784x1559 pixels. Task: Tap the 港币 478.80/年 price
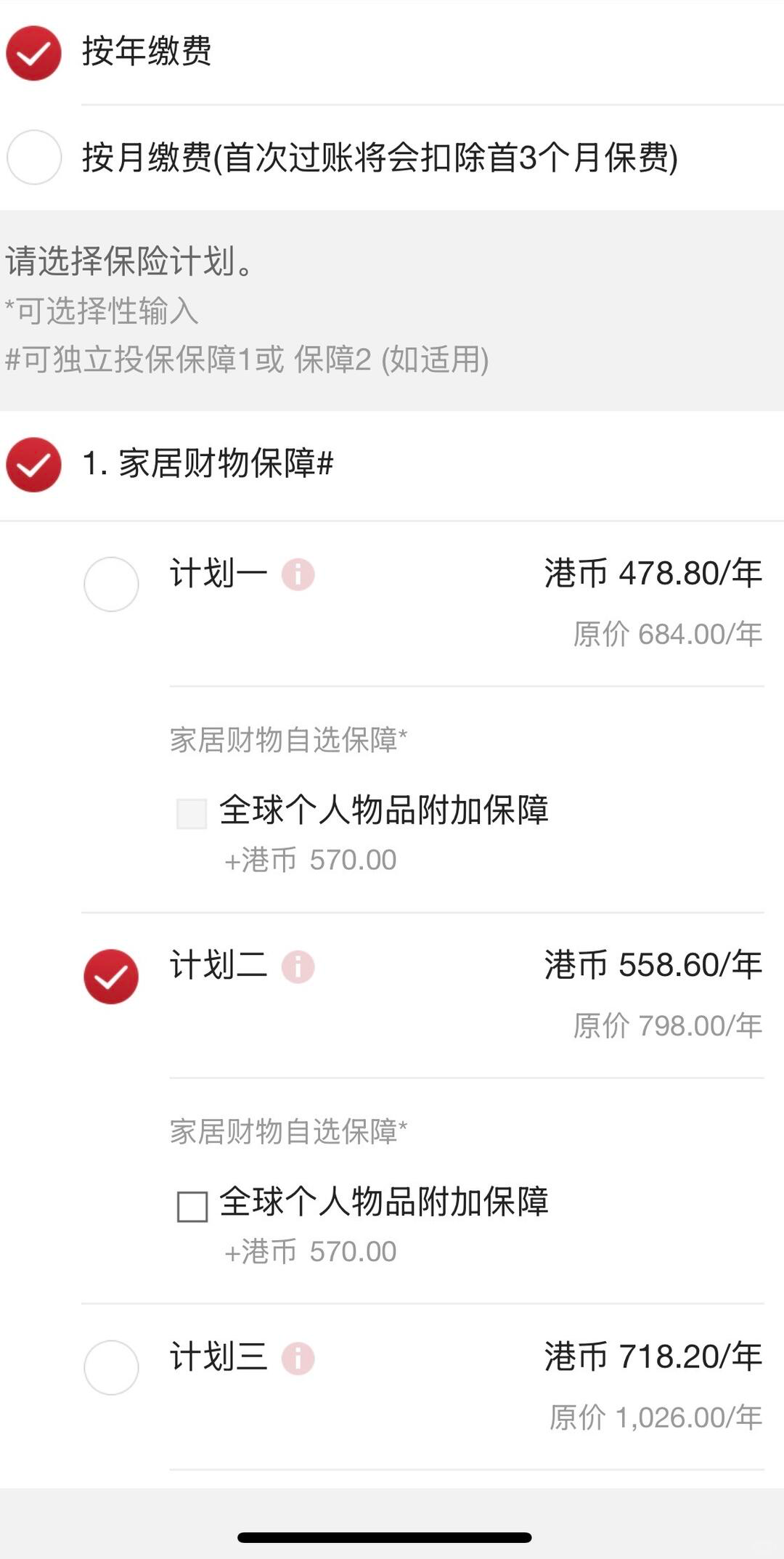click(653, 574)
